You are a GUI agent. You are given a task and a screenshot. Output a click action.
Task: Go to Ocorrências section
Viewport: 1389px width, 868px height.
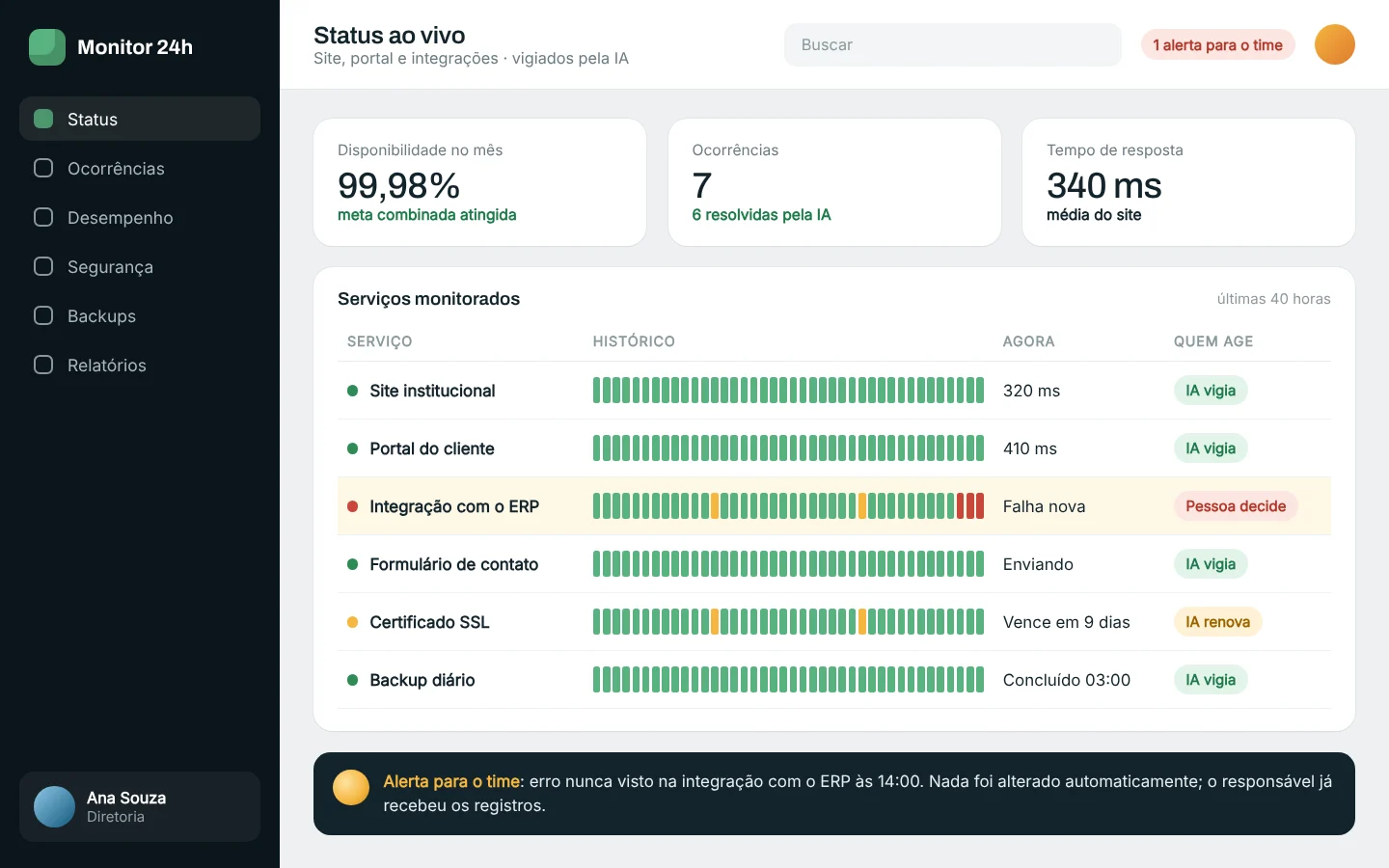pos(140,168)
